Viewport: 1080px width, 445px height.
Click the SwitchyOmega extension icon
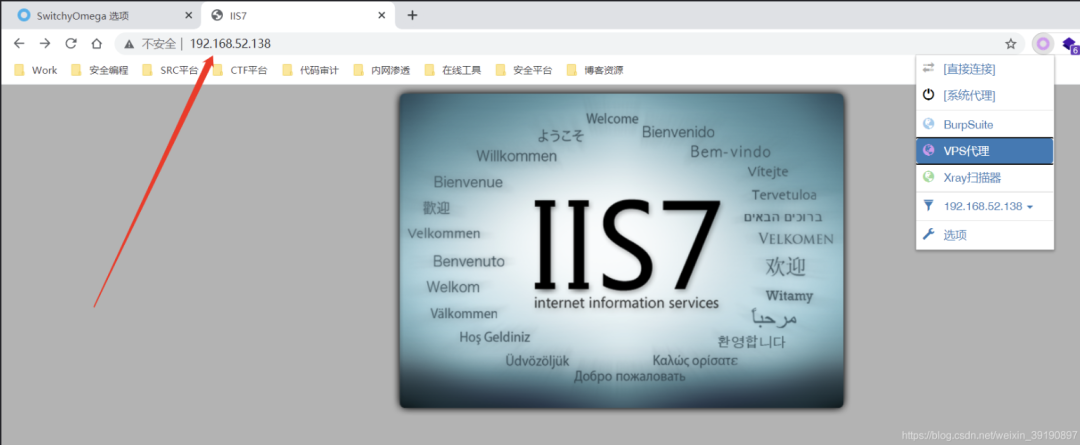(x=1043, y=44)
